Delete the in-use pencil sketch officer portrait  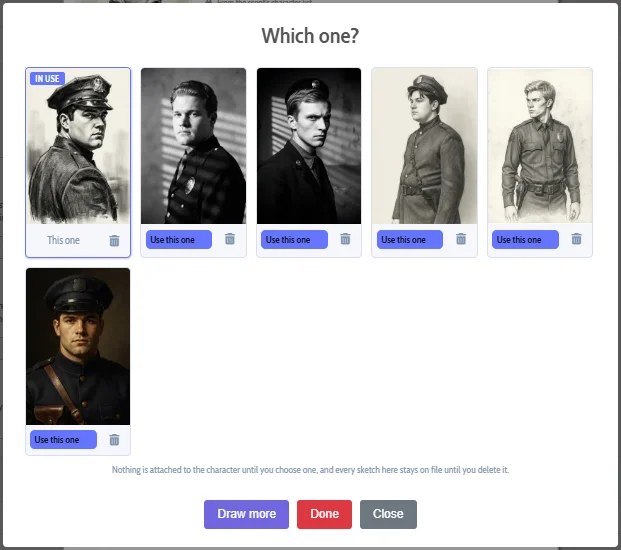[114, 240]
